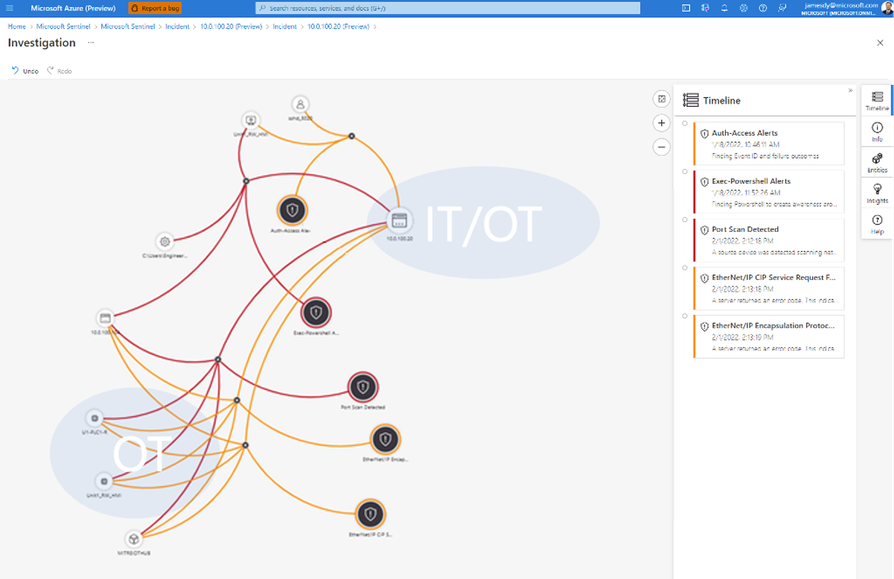Collapse the Timeline panel with the chevrons
Viewport: 894px width, 579px height.
850,90
